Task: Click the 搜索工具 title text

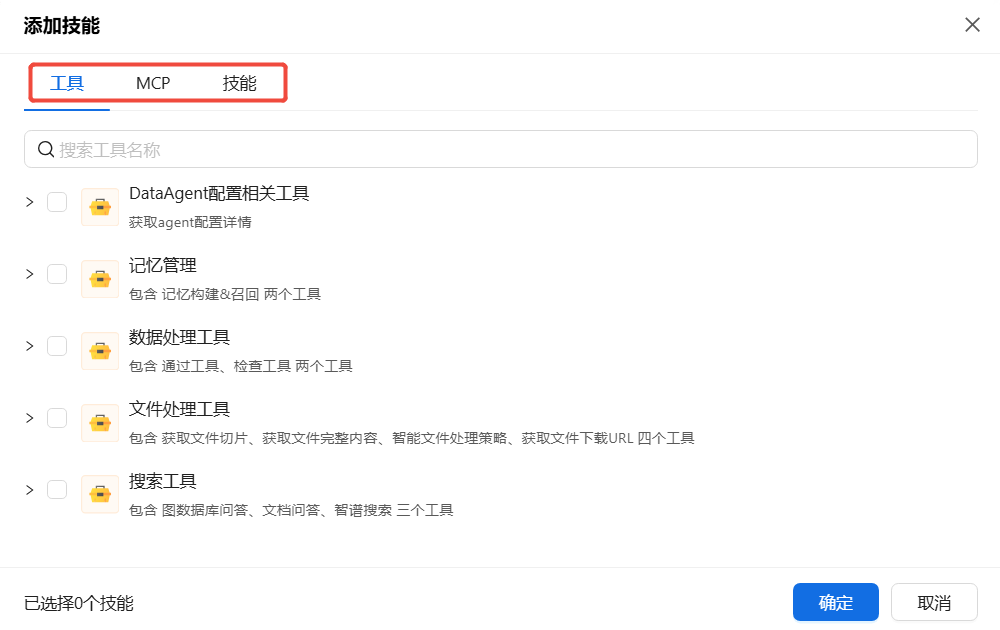Action: [163, 481]
